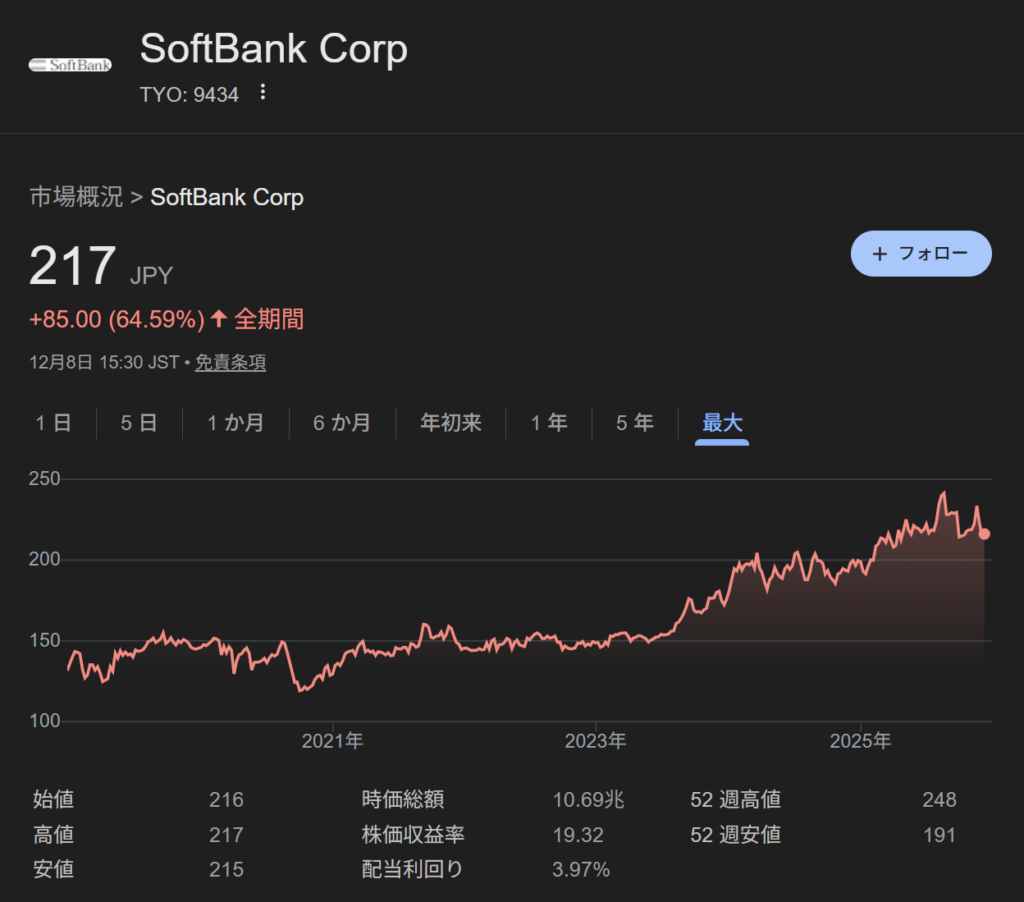1024x902 pixels.
Task: Click the SoftBank logo image
Action: point(69,65)
